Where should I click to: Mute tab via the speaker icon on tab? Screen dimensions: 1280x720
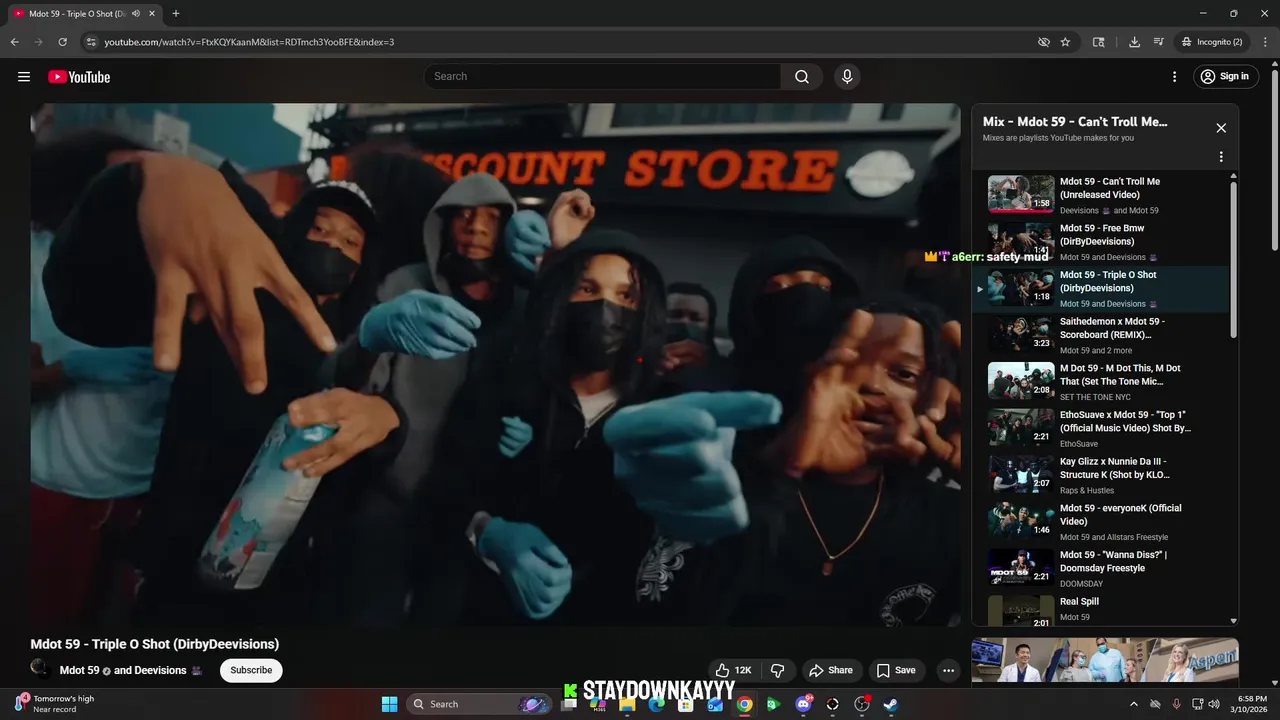[135, 14]
